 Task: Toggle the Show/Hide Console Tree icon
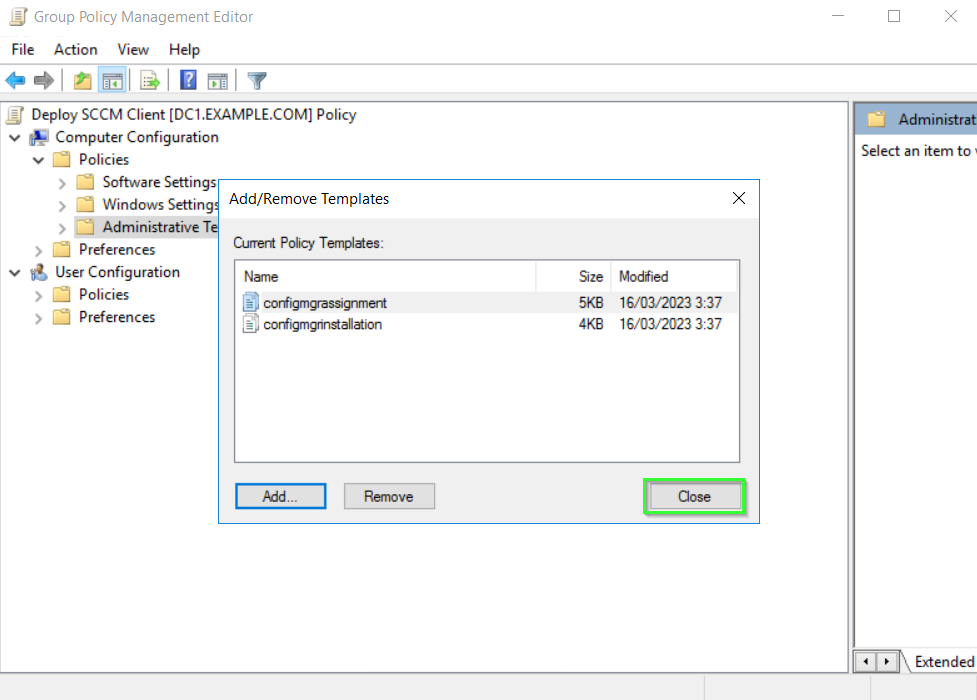(x=112, y=81)
